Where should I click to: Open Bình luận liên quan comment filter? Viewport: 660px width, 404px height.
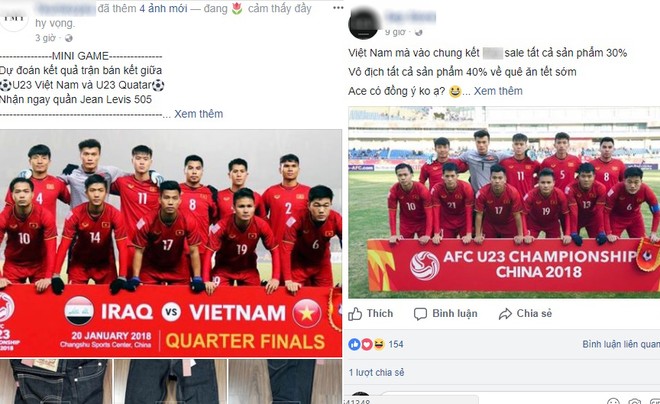[x=621, y=344]
